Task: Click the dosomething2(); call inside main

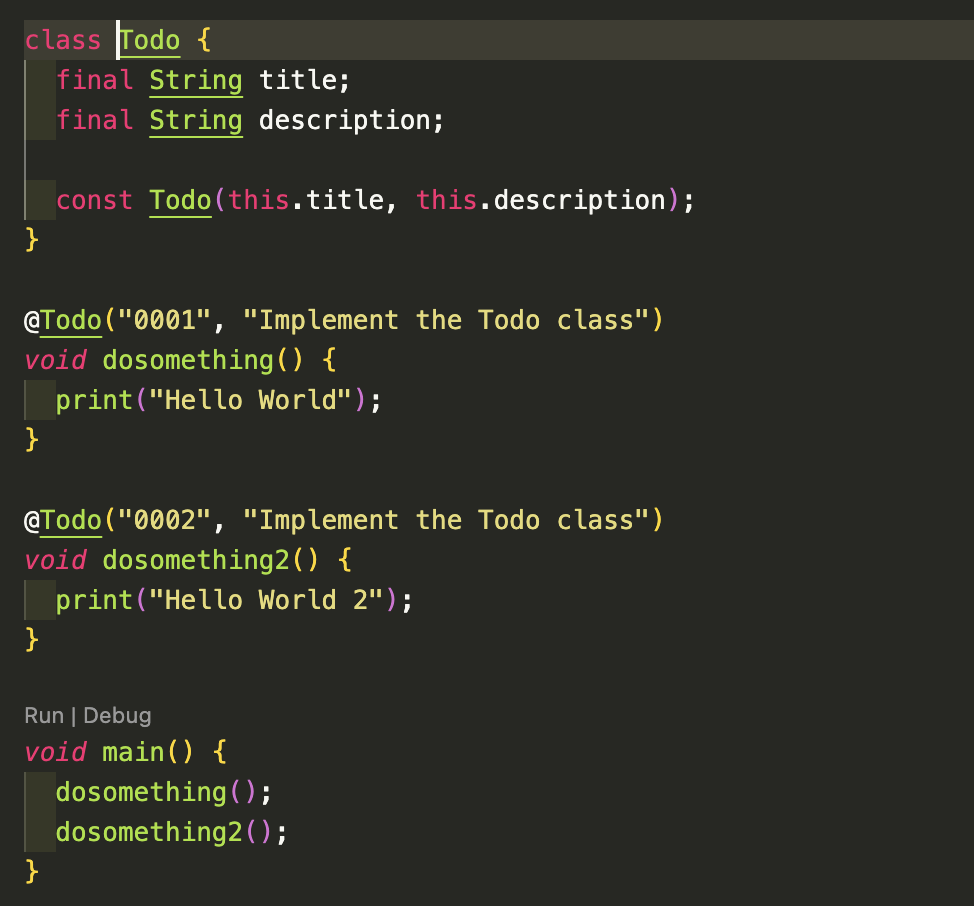Action: coord(172,832)
